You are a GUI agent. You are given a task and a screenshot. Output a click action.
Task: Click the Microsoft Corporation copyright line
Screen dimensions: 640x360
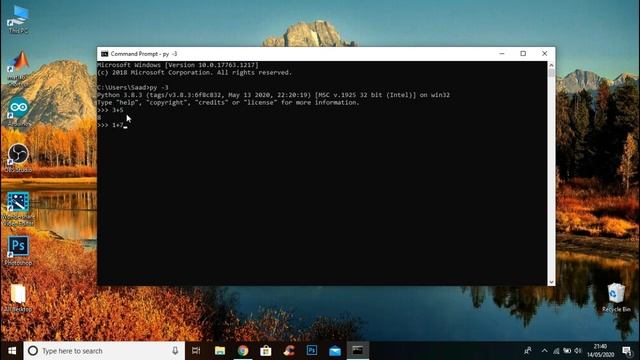coord(194,72)
